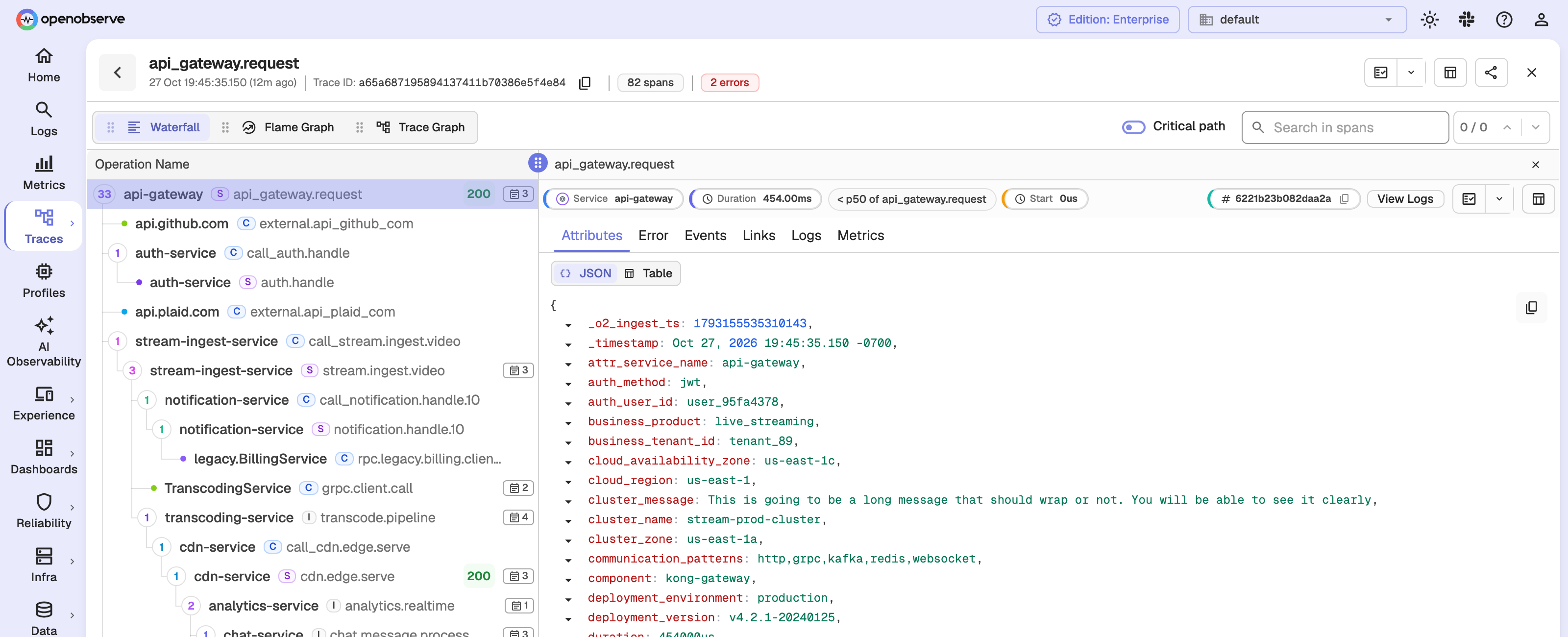Open the help question mark menu

click(1503, 20)
